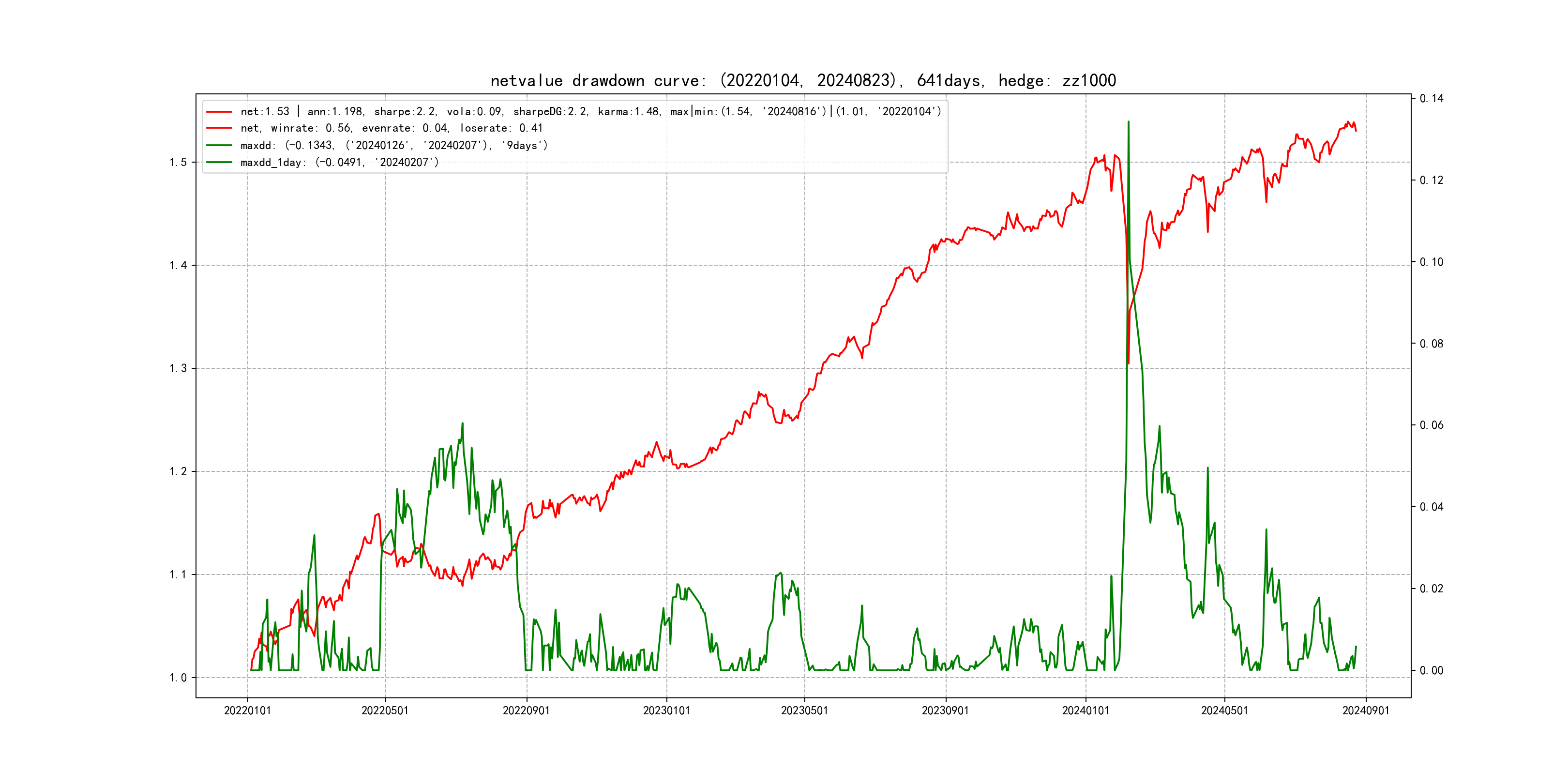Click the 20230501 x-axis date label
Image resolution: width=1568 pixels, height=784 pixels.
coord(804,710)
